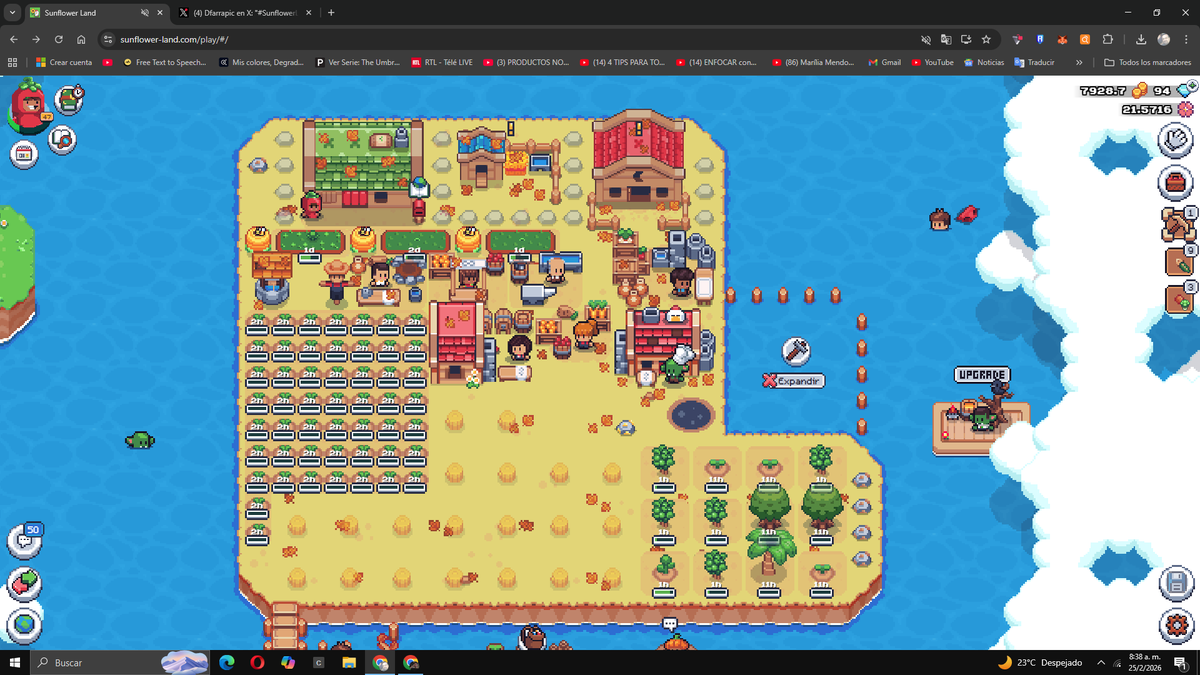Viewport: 1200px width, 675px height.
Task: Click the floppy disk save button
Action: pos(1176,583)
